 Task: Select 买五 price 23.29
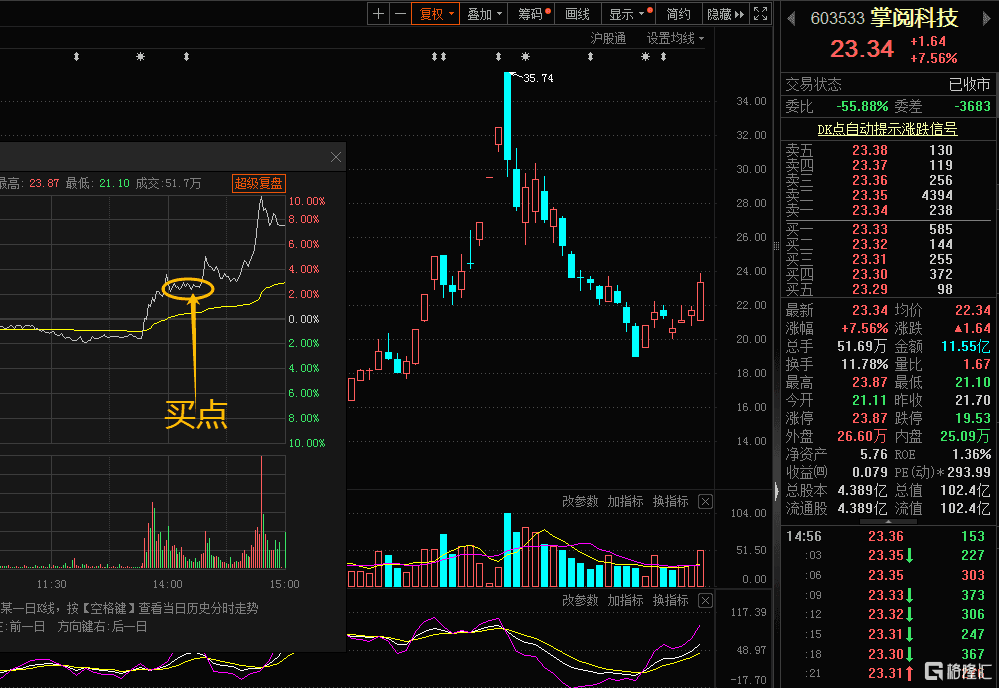click(870, 289)
